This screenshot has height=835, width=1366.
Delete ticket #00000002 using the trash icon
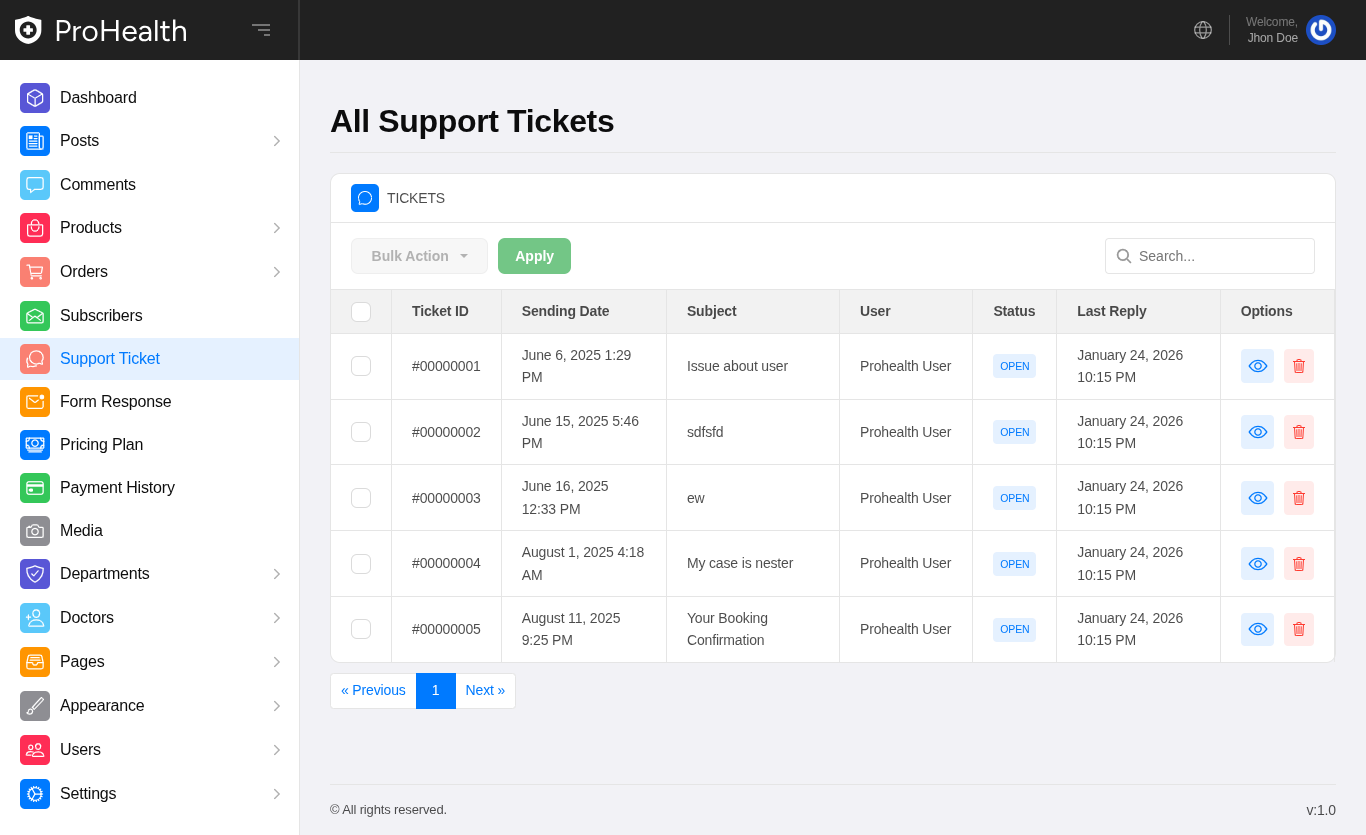(1298, 432)
